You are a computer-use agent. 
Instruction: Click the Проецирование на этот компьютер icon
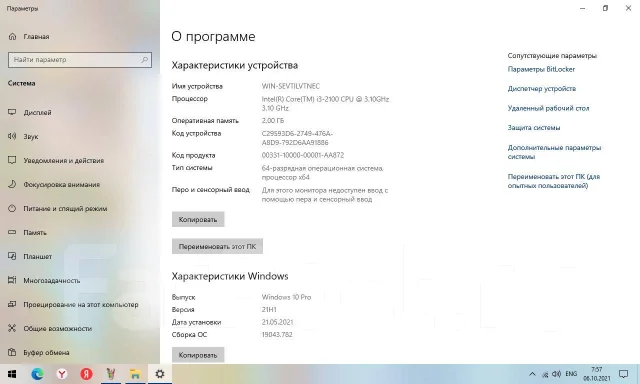point(12,304)
